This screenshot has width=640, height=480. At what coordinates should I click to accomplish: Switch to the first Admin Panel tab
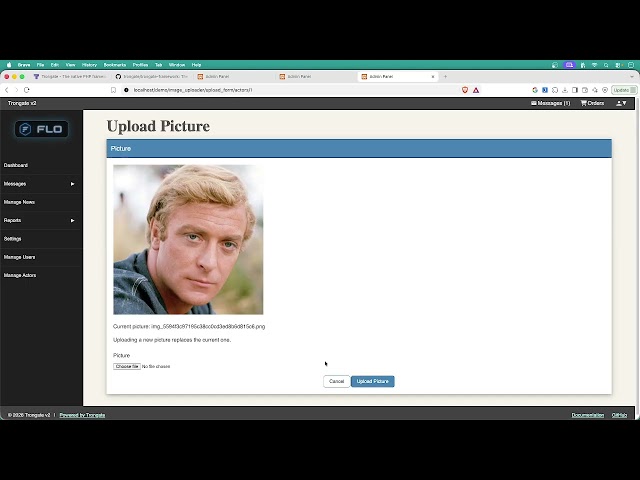coord(233,76)
